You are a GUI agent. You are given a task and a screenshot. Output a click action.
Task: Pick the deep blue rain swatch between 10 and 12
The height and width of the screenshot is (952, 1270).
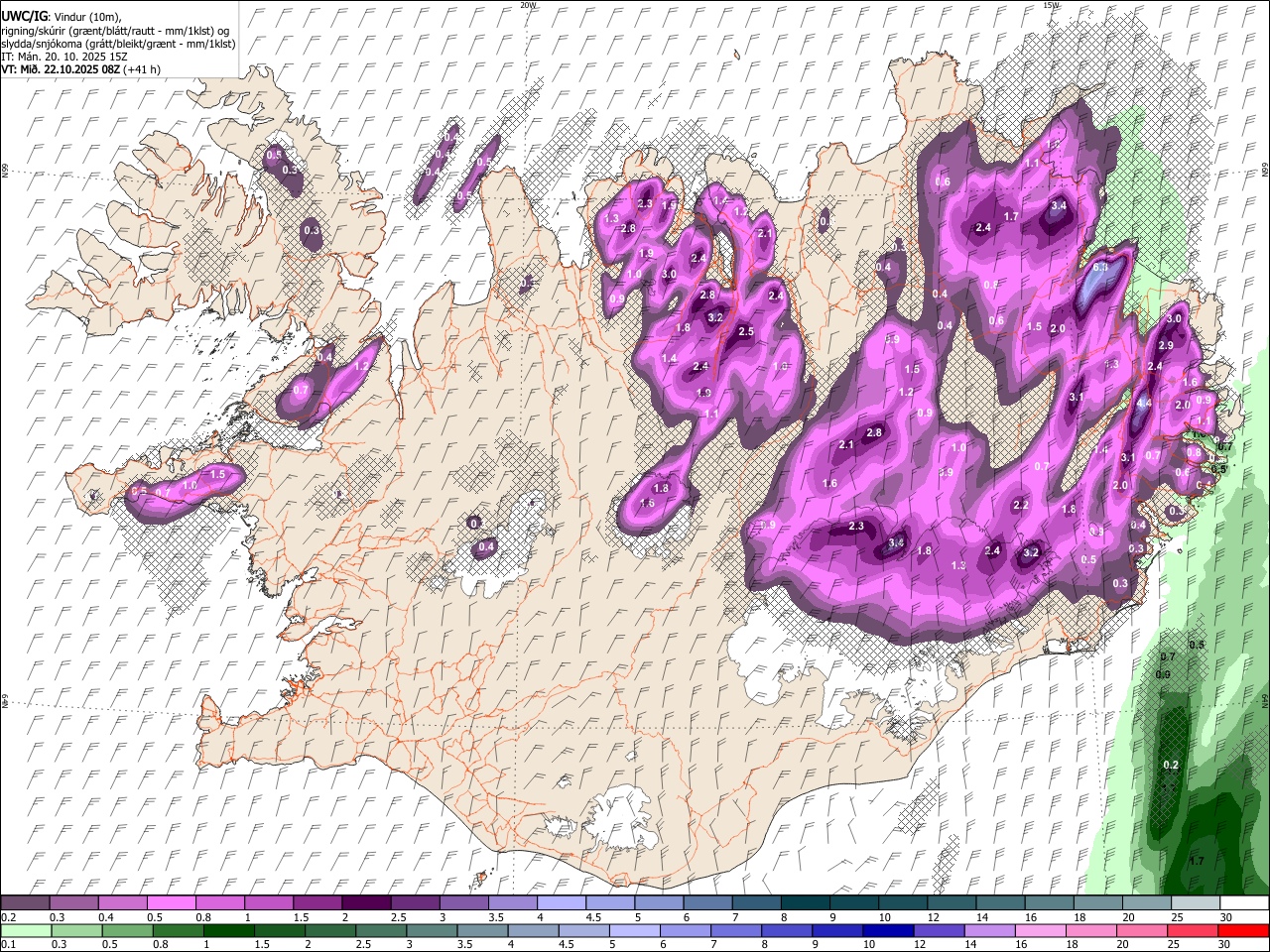tap(889, 930)
